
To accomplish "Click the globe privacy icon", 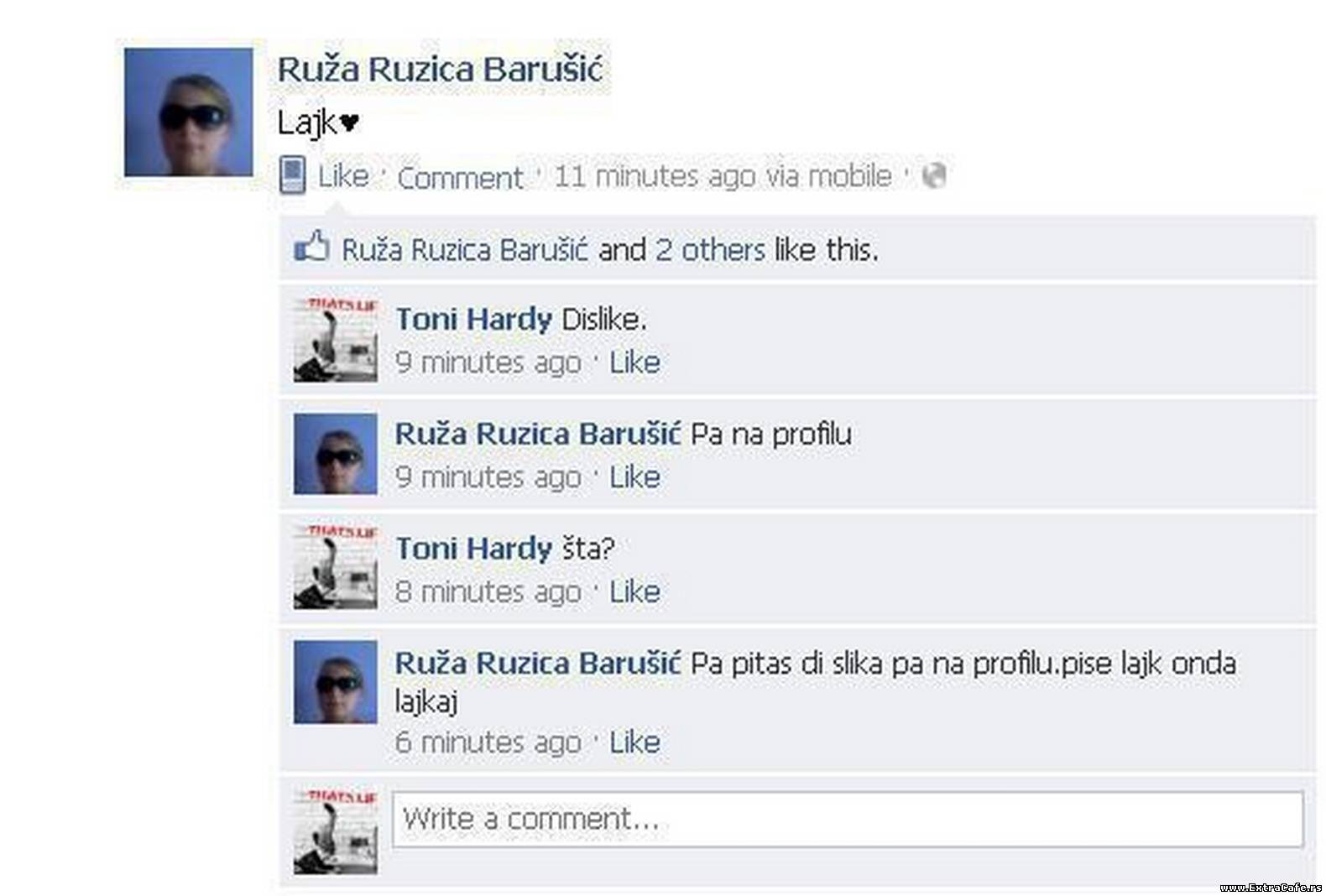I will [x=934, y=175].
